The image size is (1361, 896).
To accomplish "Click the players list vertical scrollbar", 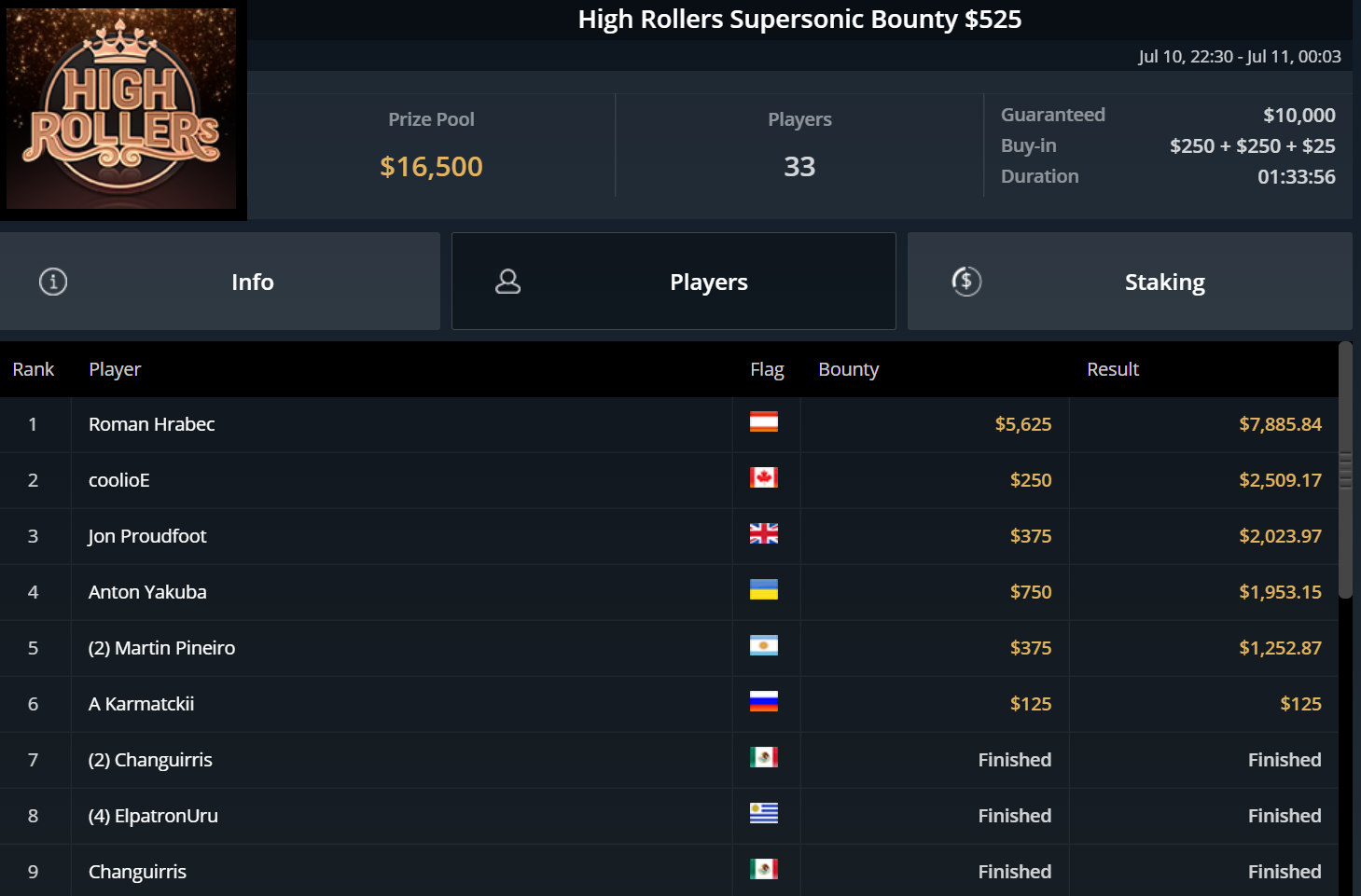I will pos(1345,471).
